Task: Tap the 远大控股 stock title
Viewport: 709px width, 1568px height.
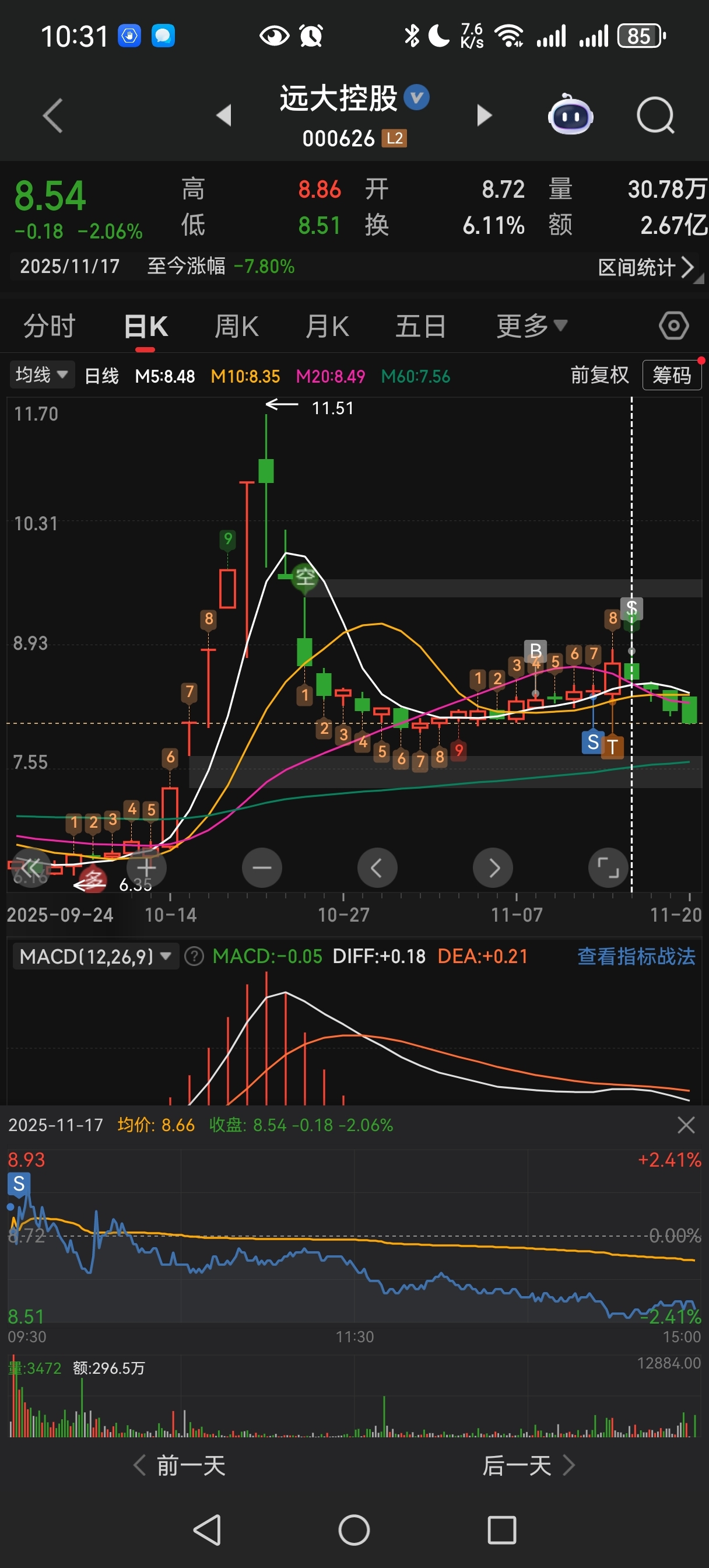Action: pos(338,98)
